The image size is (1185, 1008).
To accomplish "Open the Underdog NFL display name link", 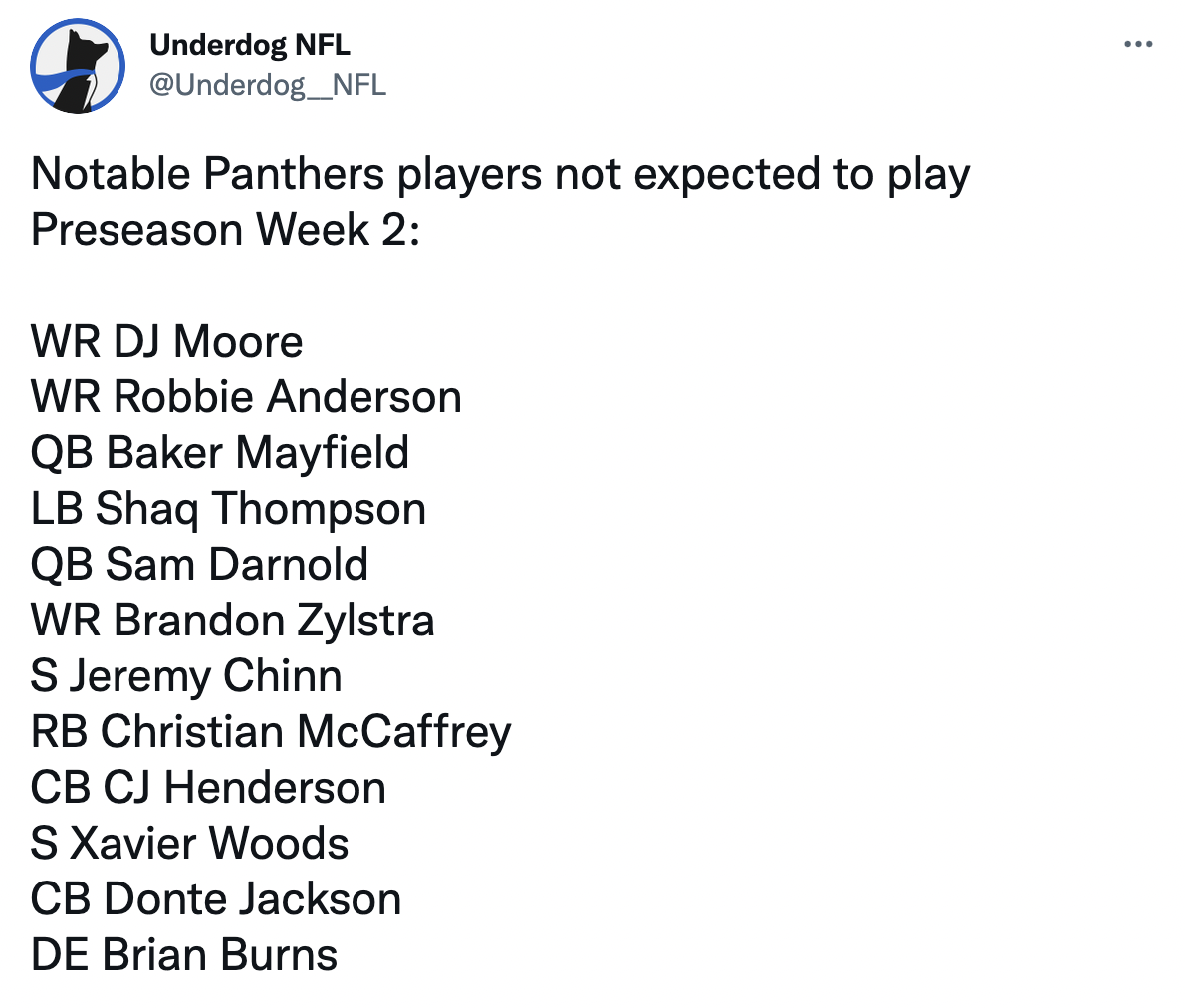I will (x=250, y=45).
